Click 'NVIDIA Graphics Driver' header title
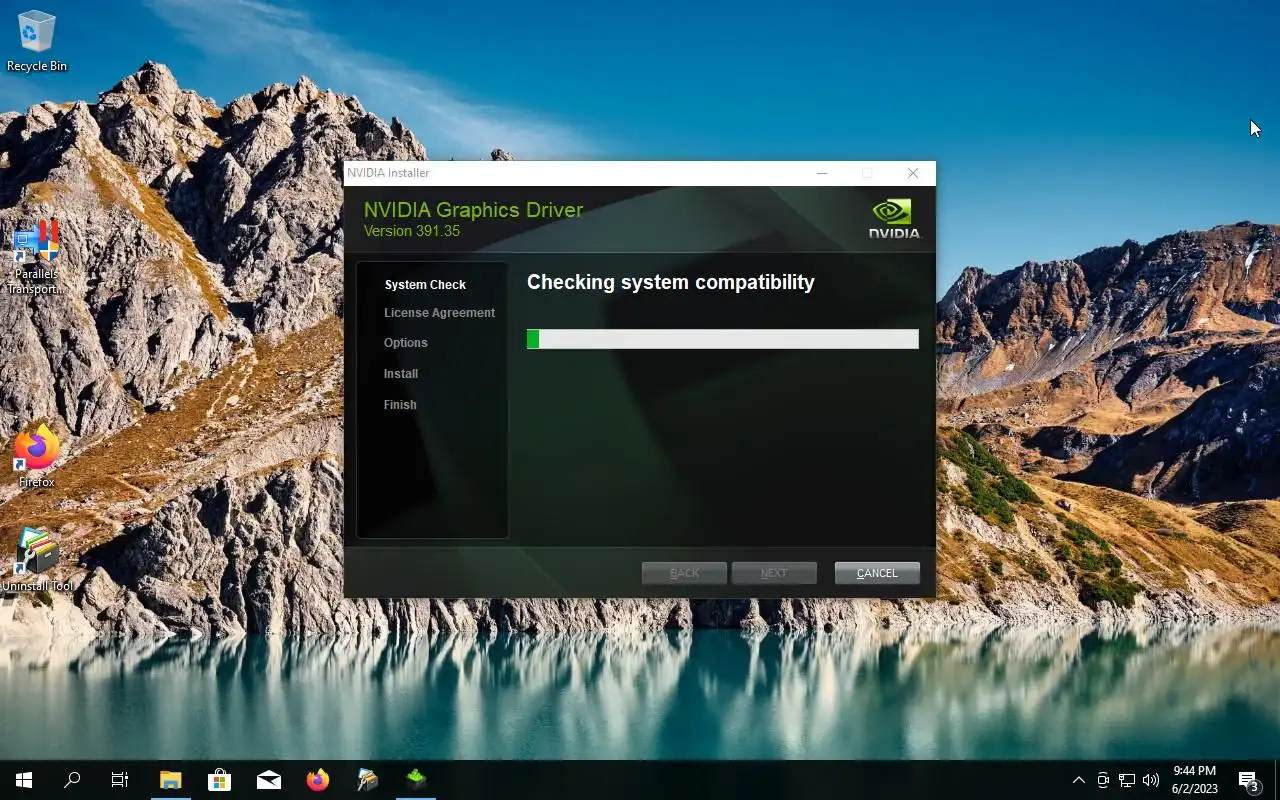 click(x=473, y=210)
